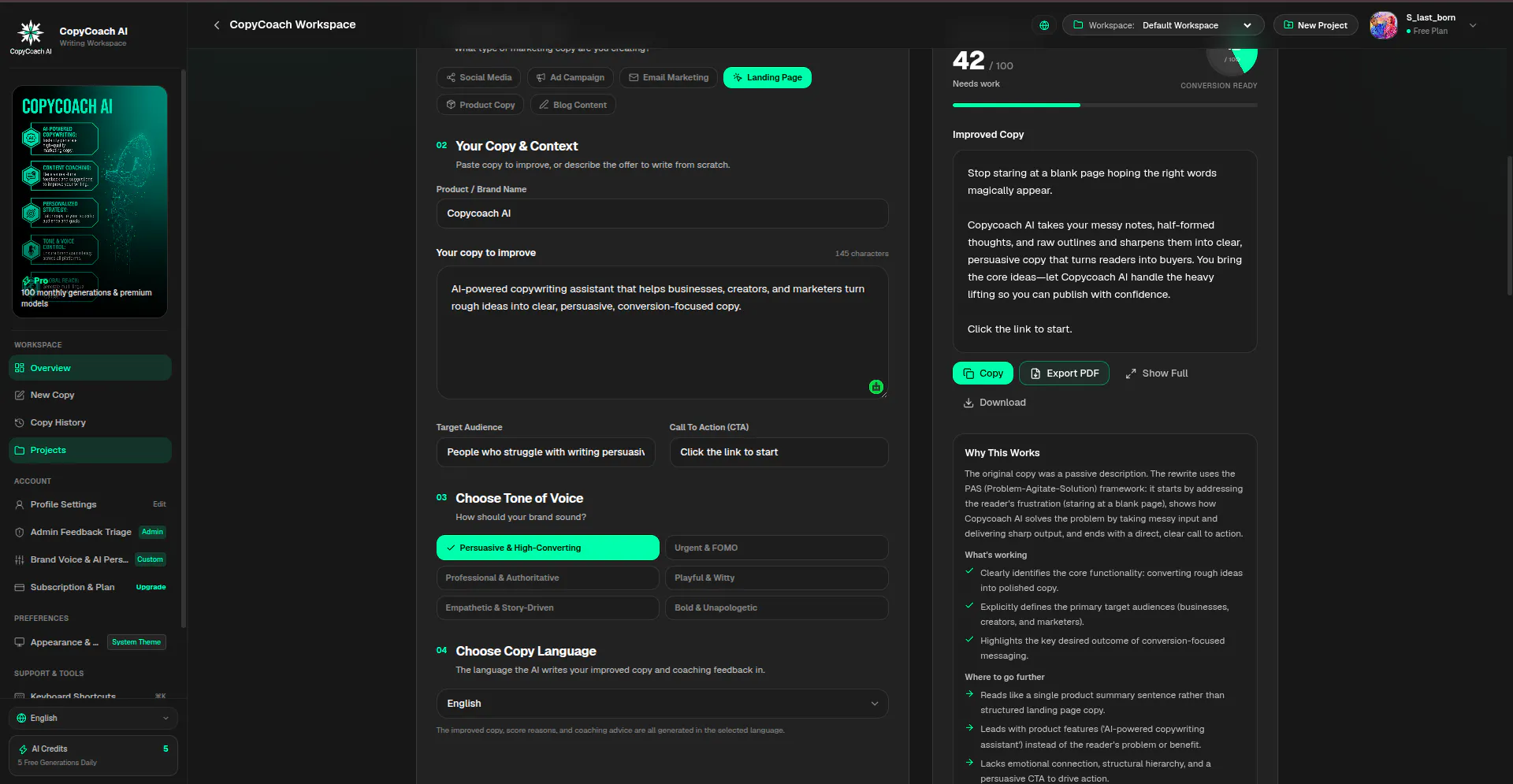Screen dimensions: 1513x784
Task: Click the Profile Settings person icon
Action: pyautogui.click(x=20, y=504)
